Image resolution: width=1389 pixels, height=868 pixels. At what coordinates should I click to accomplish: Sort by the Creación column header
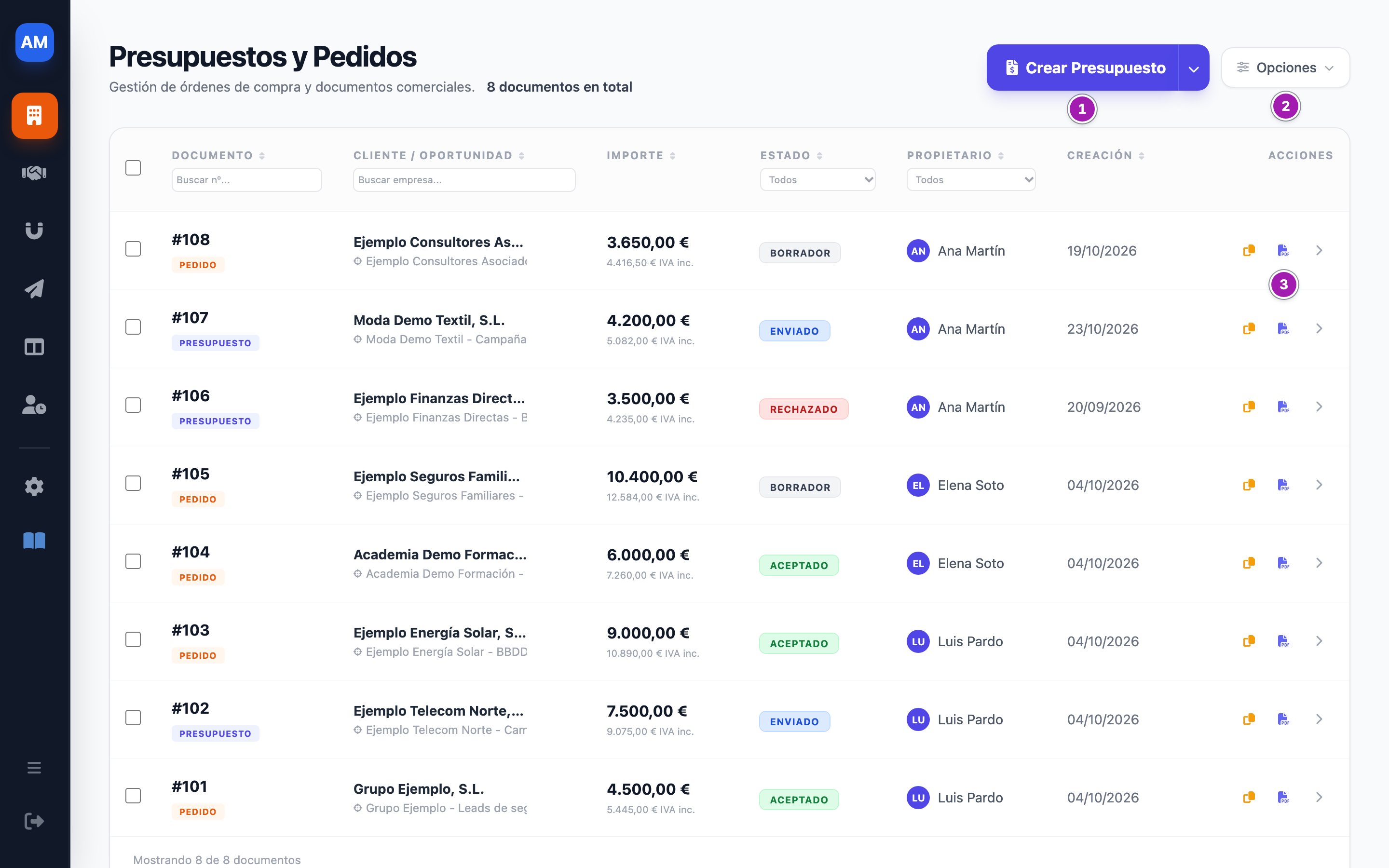coord(1105,156)
